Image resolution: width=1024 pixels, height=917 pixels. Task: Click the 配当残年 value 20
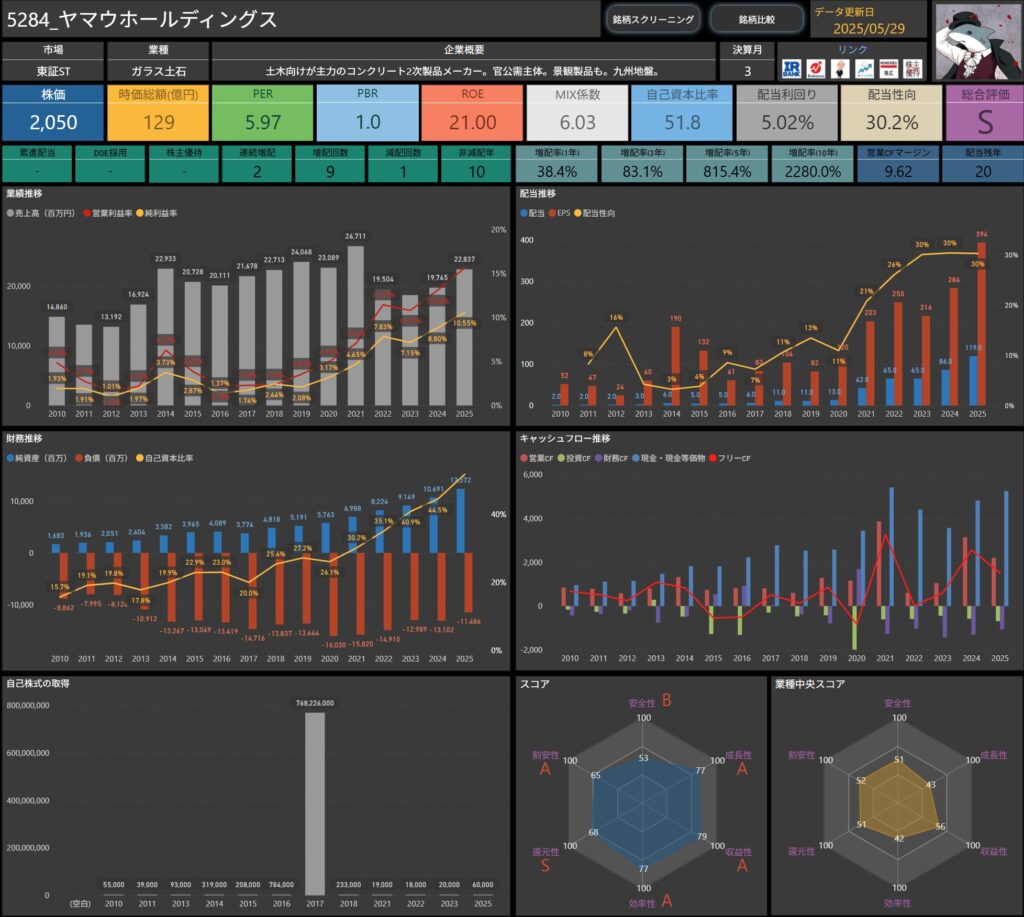[983, 172]
